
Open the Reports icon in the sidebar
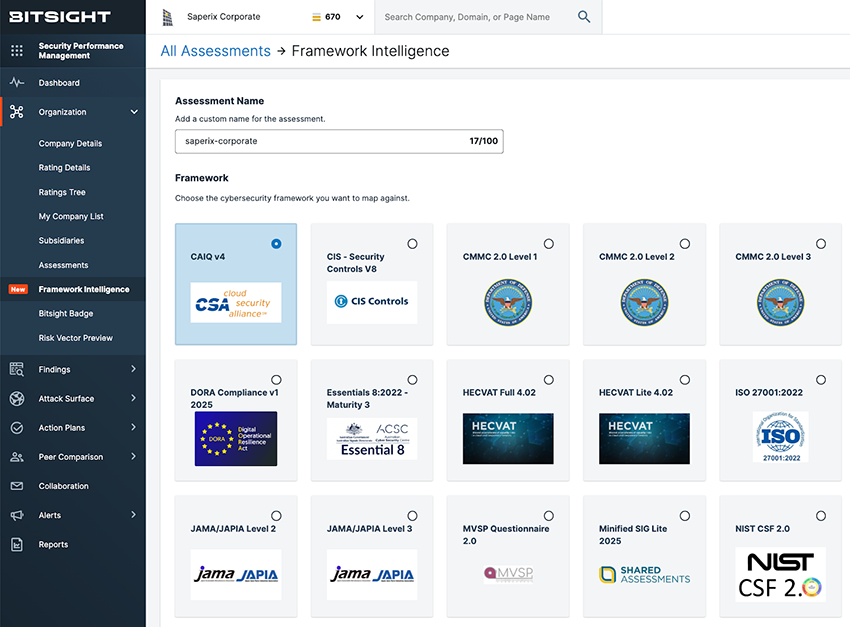coord(17,544)
